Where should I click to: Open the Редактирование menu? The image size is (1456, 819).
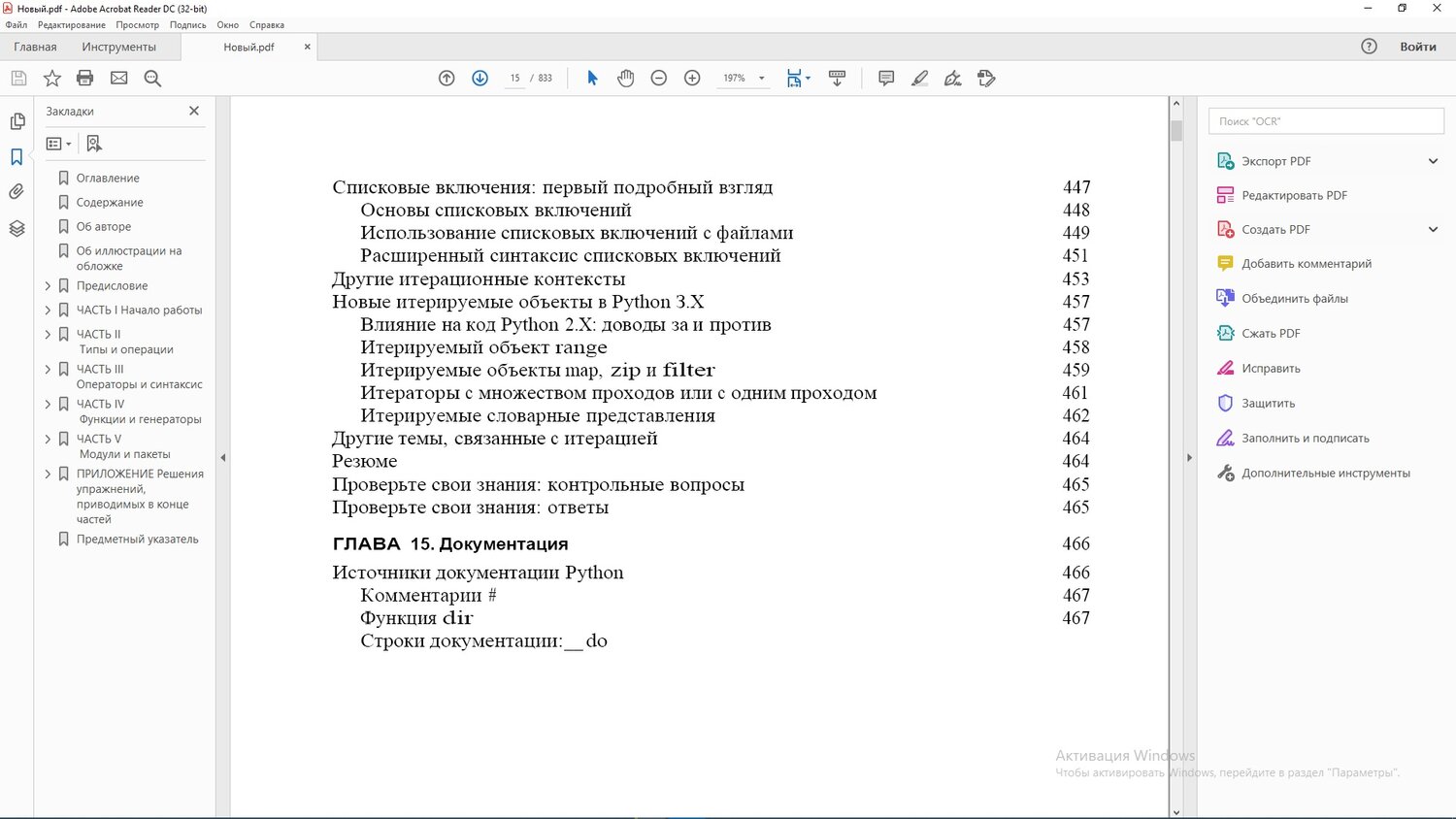coord(72,25)
